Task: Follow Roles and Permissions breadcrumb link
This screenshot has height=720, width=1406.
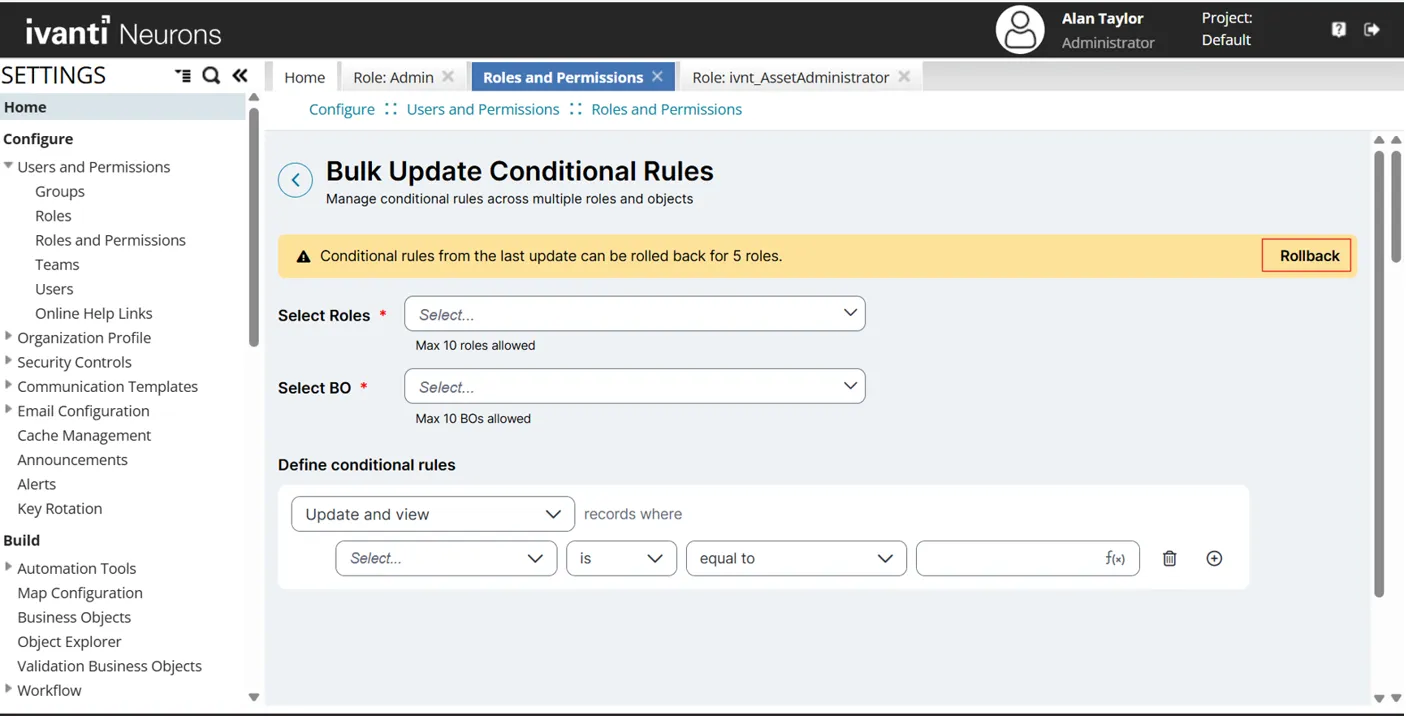Action: click(x=667, y=109)
